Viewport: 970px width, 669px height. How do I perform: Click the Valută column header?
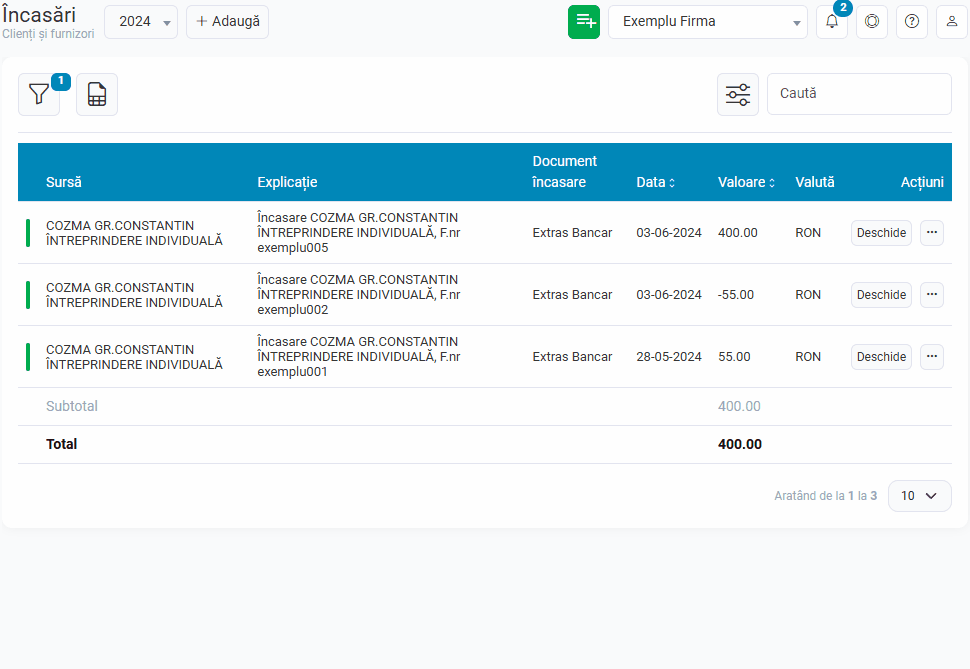pyautogui.click(x=815, y=182)
